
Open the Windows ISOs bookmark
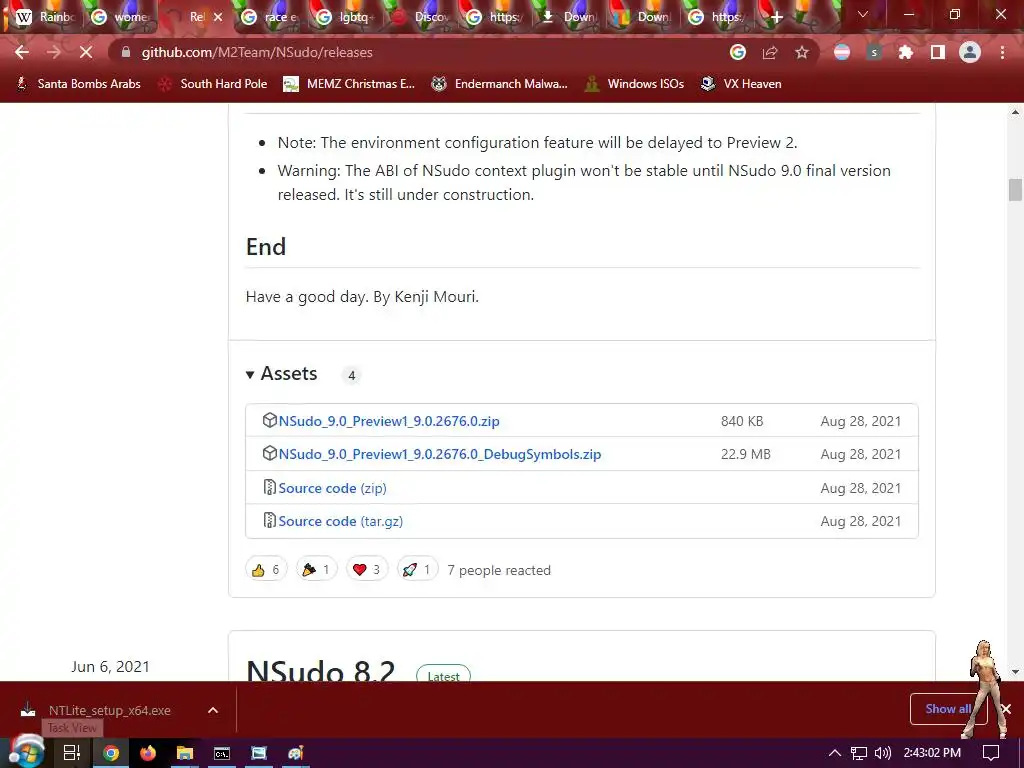click(x=634, y=84)
